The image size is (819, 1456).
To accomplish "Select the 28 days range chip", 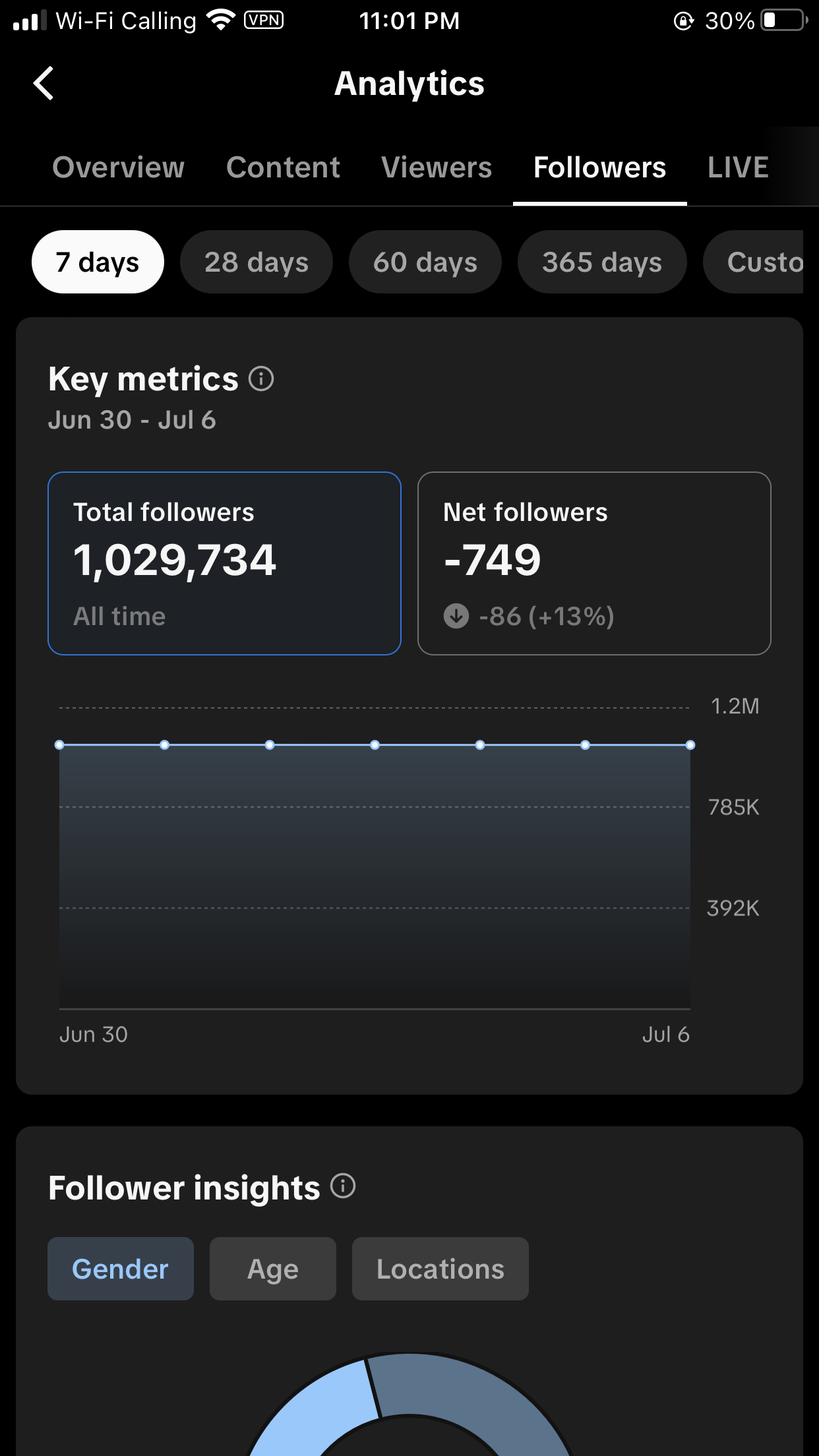I will (257, 262).
